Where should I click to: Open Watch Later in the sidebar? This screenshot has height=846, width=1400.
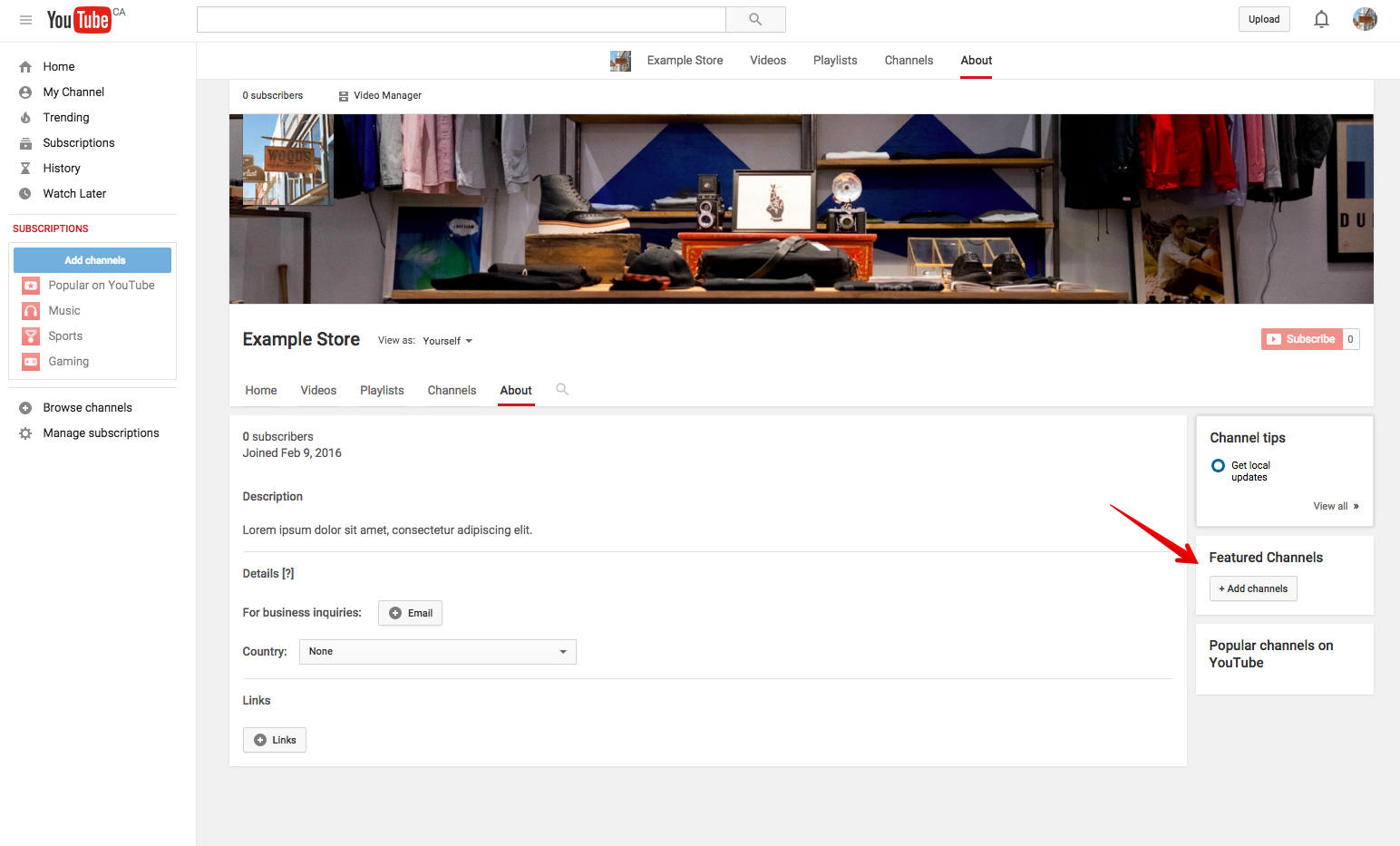tap(74, 194)
